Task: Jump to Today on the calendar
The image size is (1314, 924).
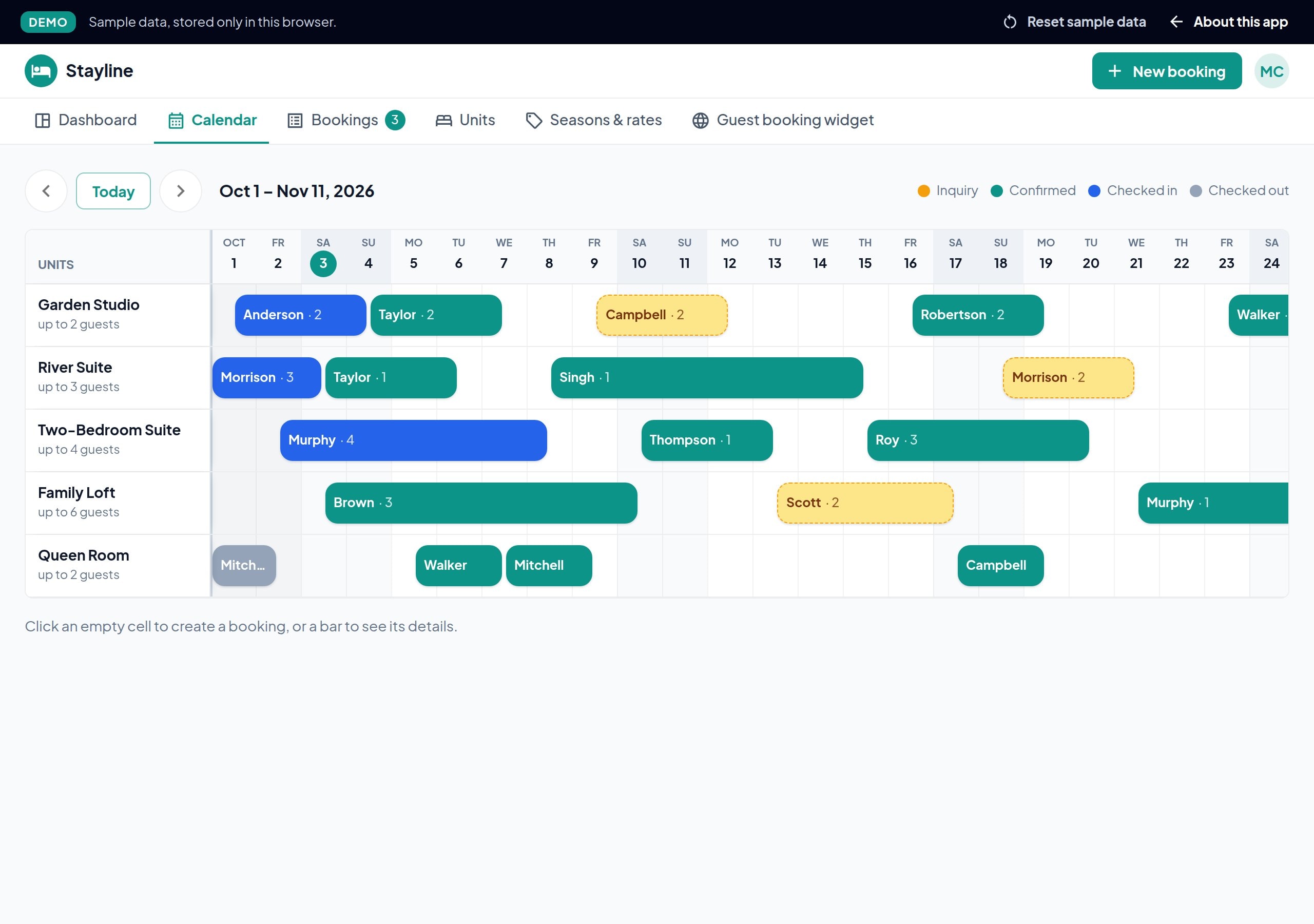Action: pyautogui.click(x=113, y=191)
